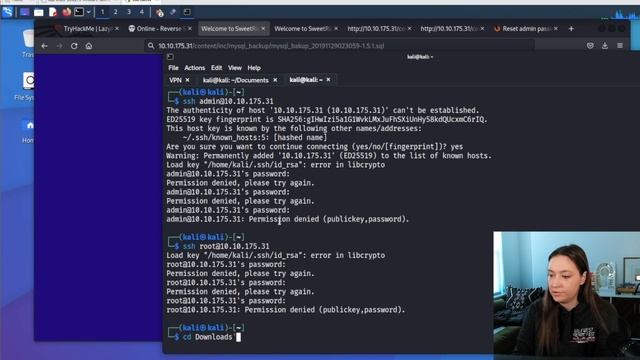640x360 pixels.
Task: Go to the Firefox home page
Action: click(89, 46)
